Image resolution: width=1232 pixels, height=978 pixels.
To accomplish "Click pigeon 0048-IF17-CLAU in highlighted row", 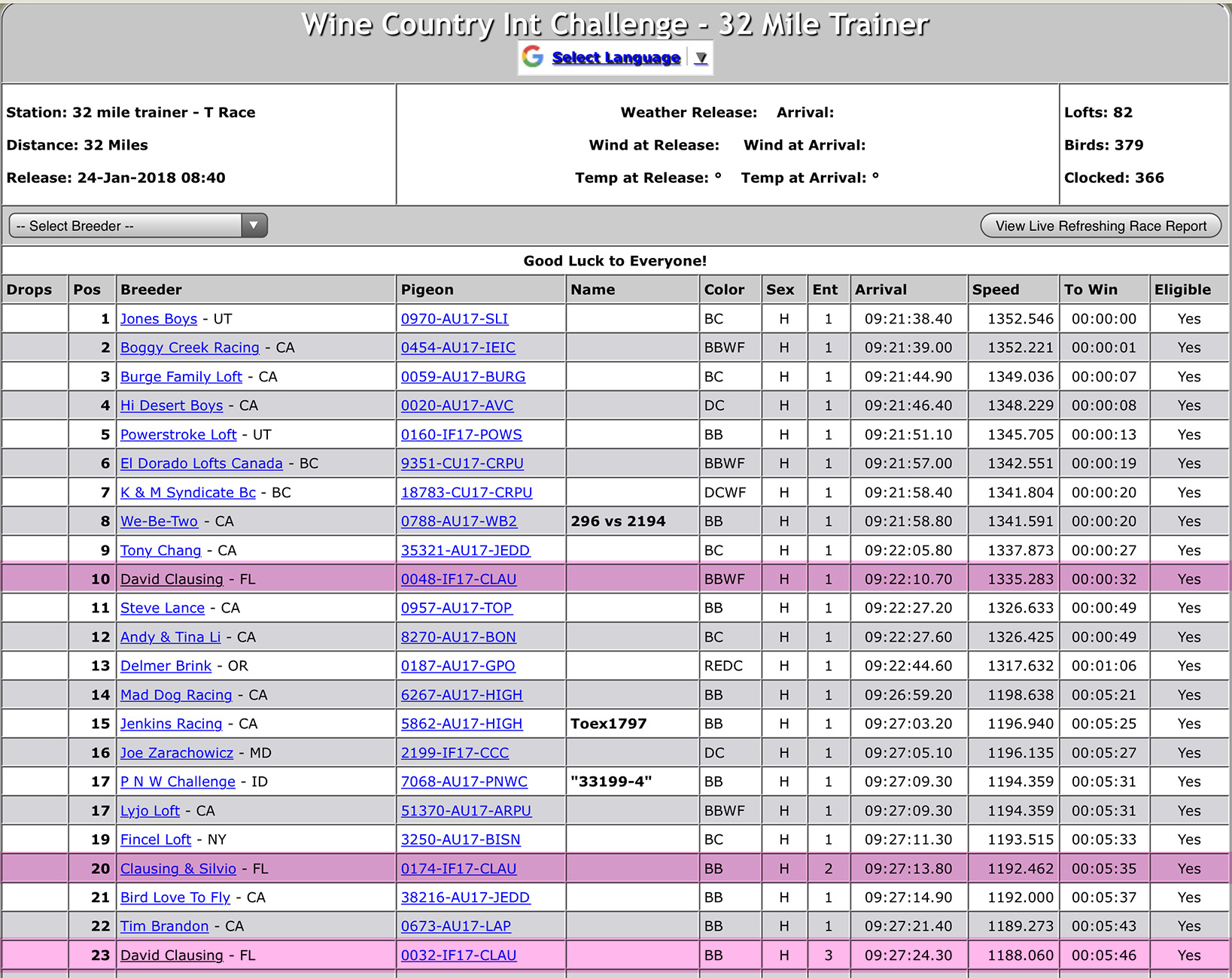I will coord(458,579).
